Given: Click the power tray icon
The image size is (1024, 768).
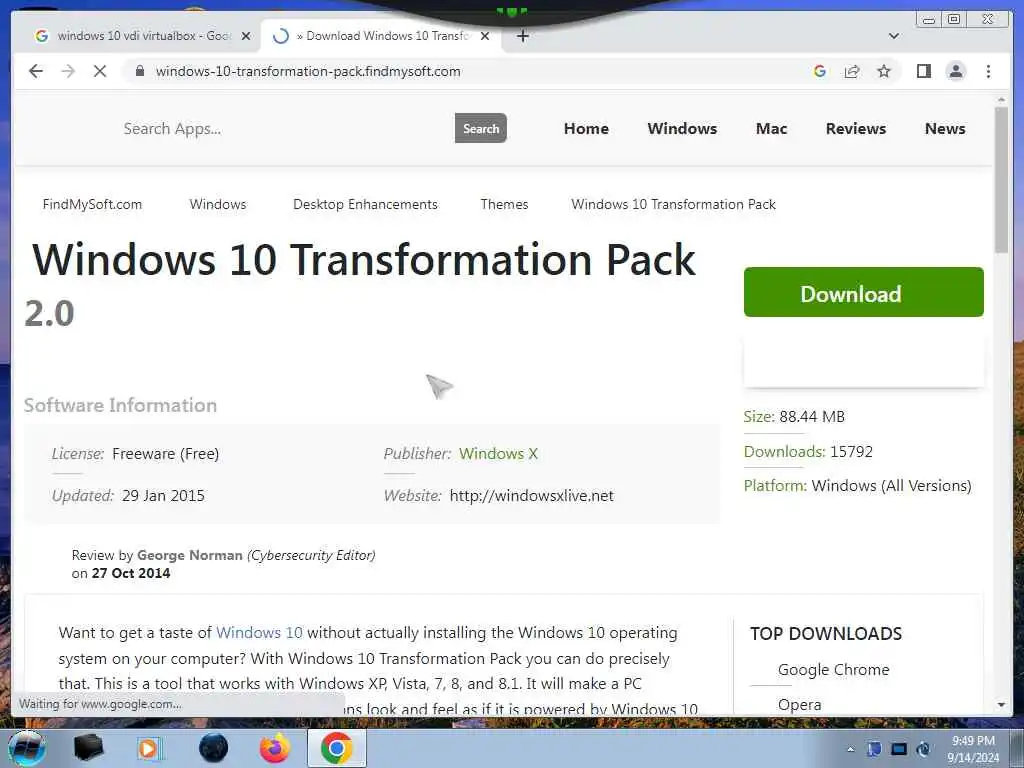Looking at the screenshot, I should (923, 749).
